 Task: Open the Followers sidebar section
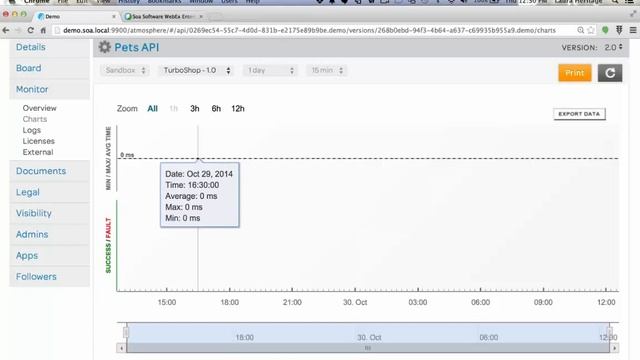[49, 277]
